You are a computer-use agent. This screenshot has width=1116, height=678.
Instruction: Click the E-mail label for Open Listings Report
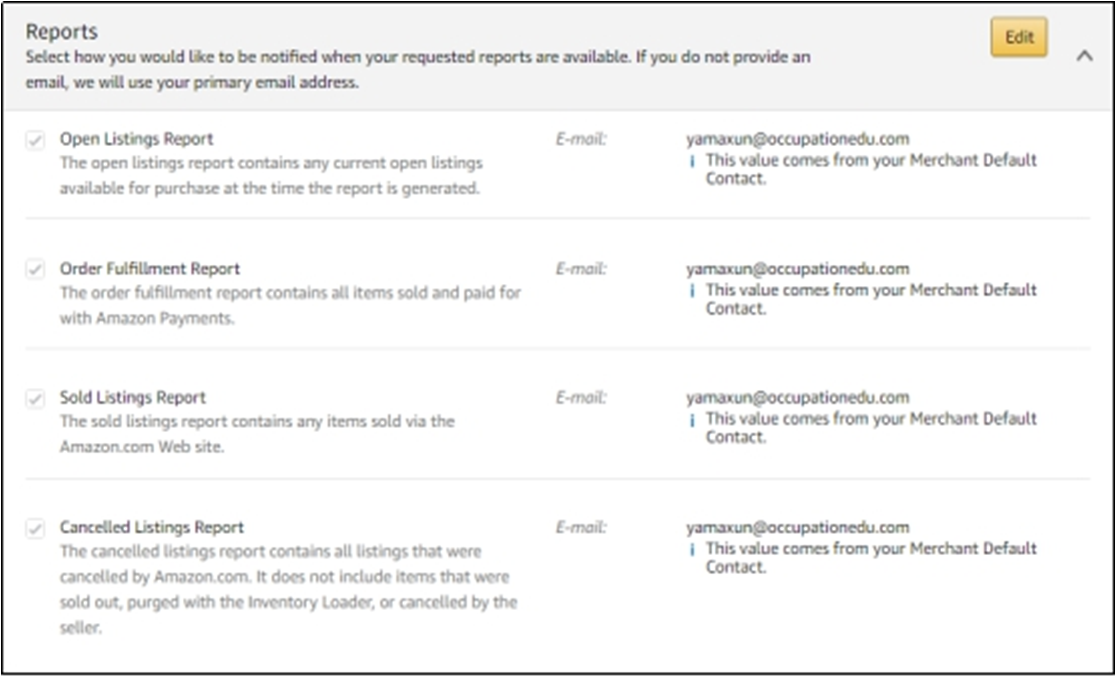tap(581, 139)
